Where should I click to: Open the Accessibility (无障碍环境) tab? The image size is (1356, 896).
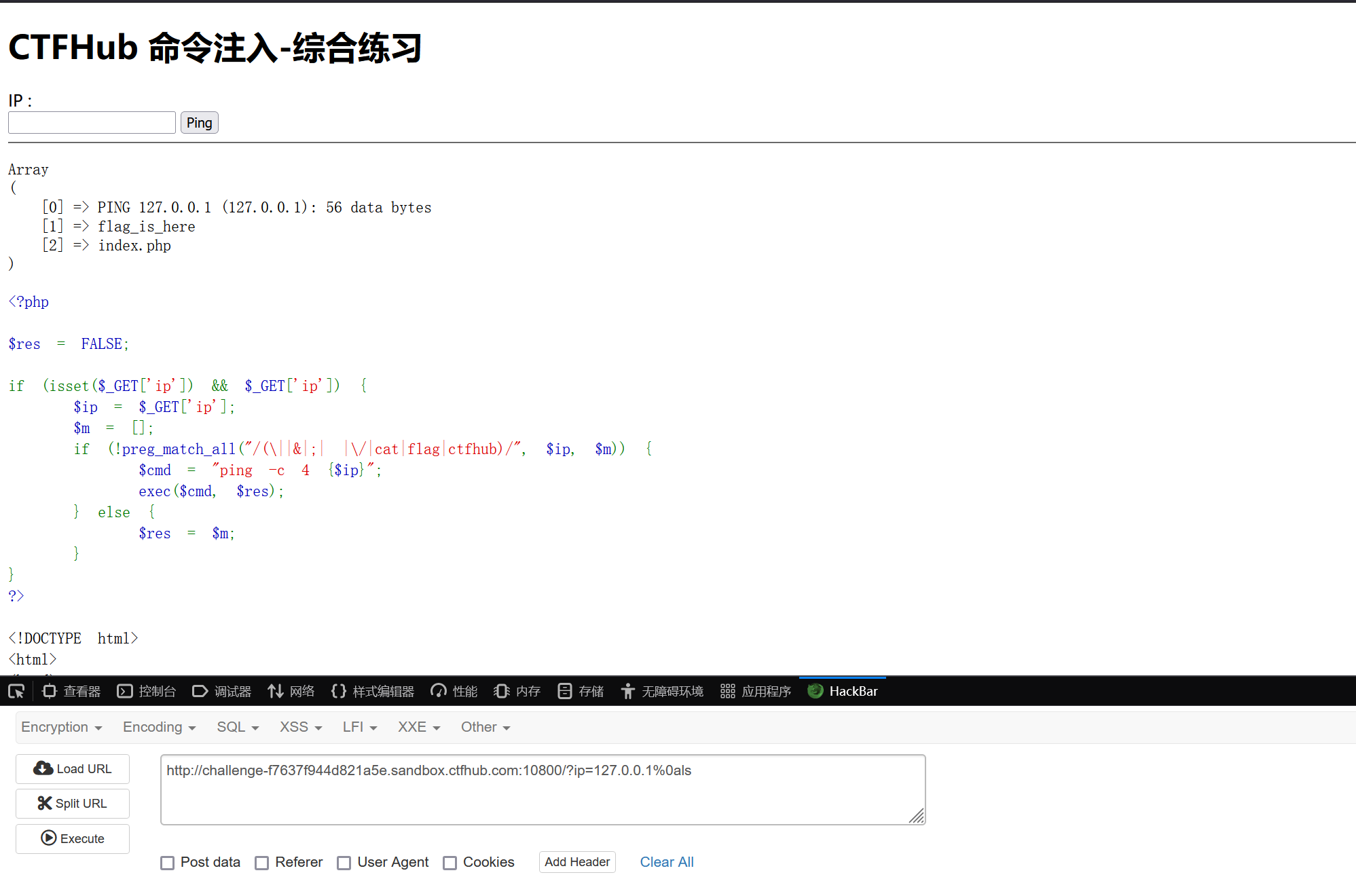click(x=662, y=691)
